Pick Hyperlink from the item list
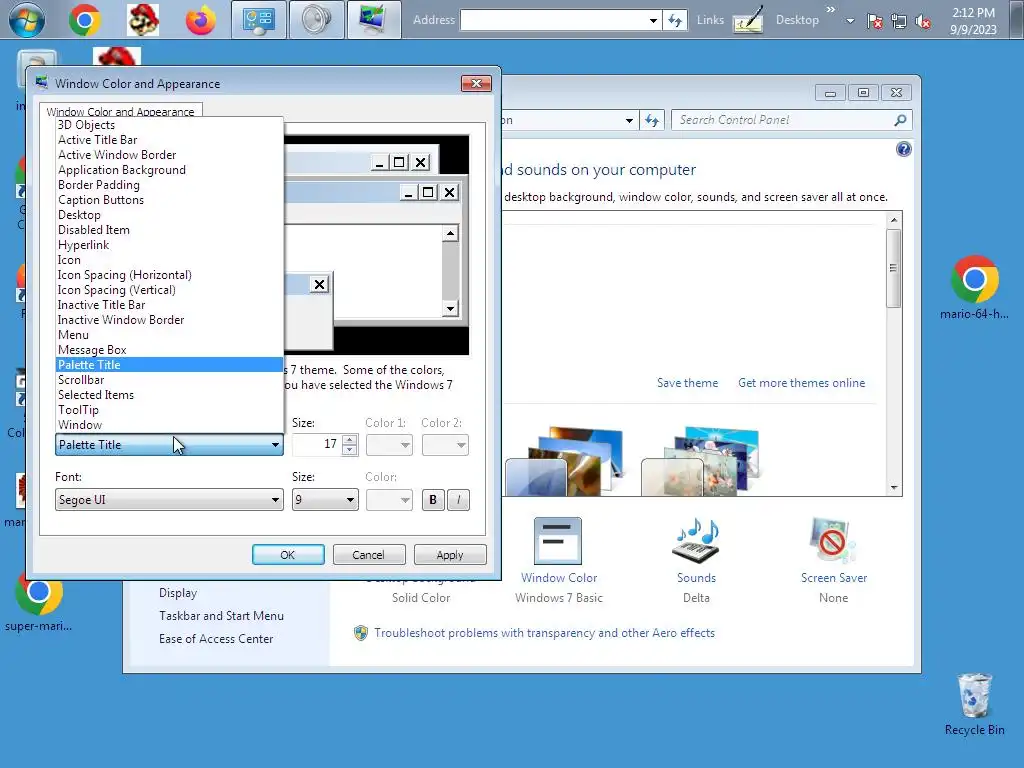This screenshot has height=768, width=1024. click(169, 245)
